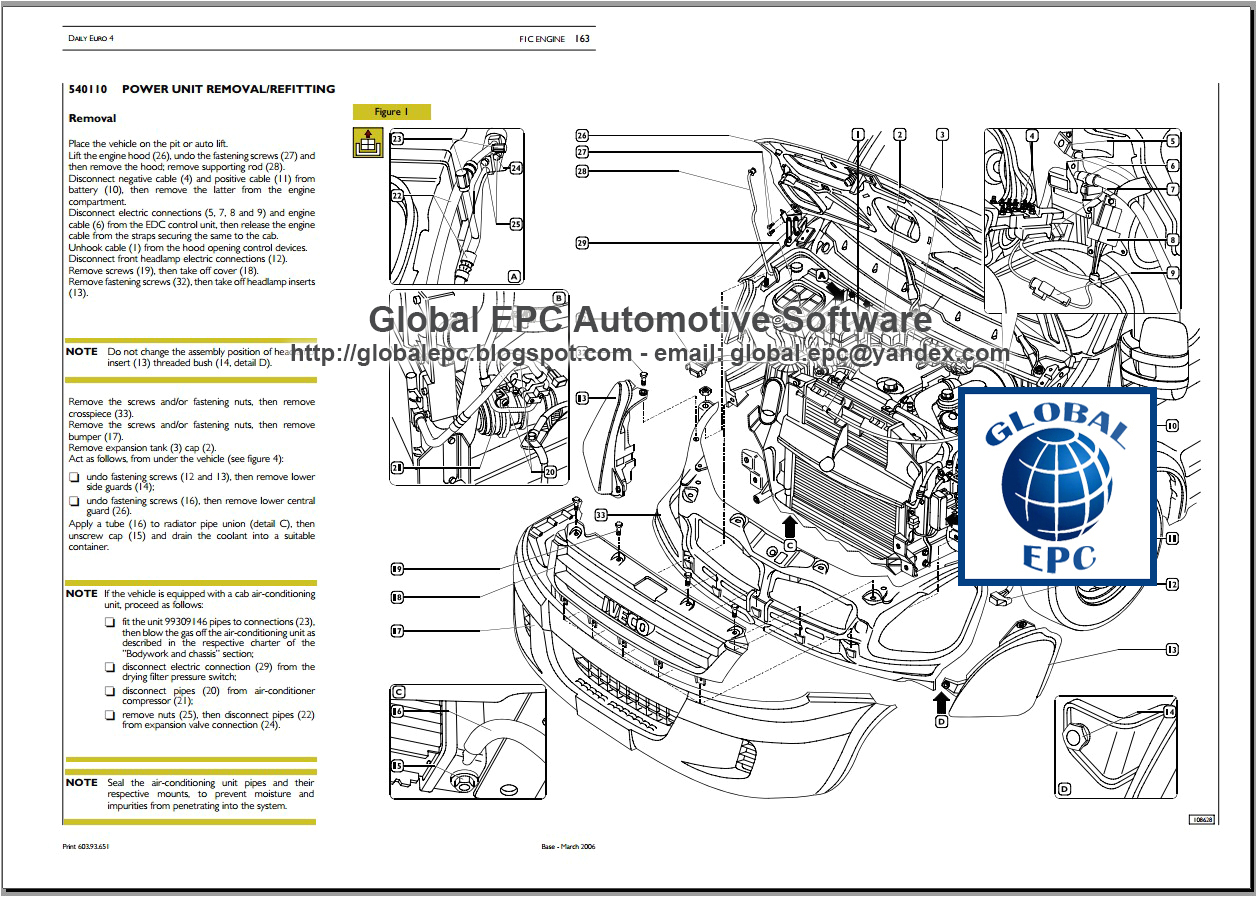The height and width of the screenshot is (897, 1257).
Task: Click the Base - March 2006 footer text
Action: tap(569, 846)
